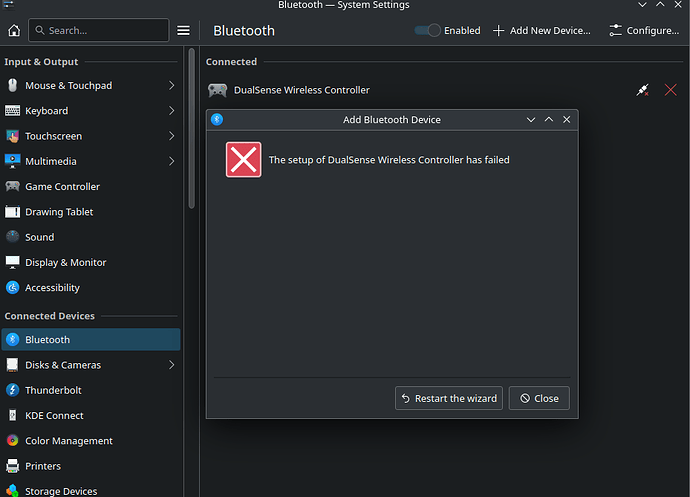690x497 pixels.
Task: Minimize the System Settings window
Action: point(642,5)
